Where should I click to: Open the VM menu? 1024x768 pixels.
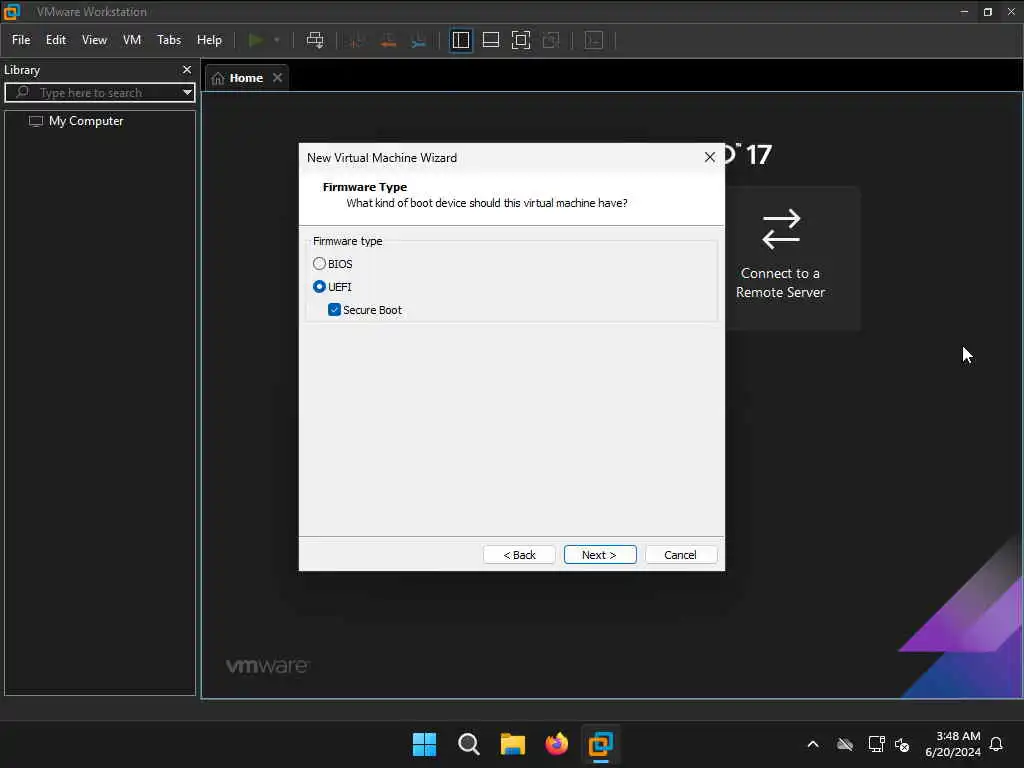132,40
